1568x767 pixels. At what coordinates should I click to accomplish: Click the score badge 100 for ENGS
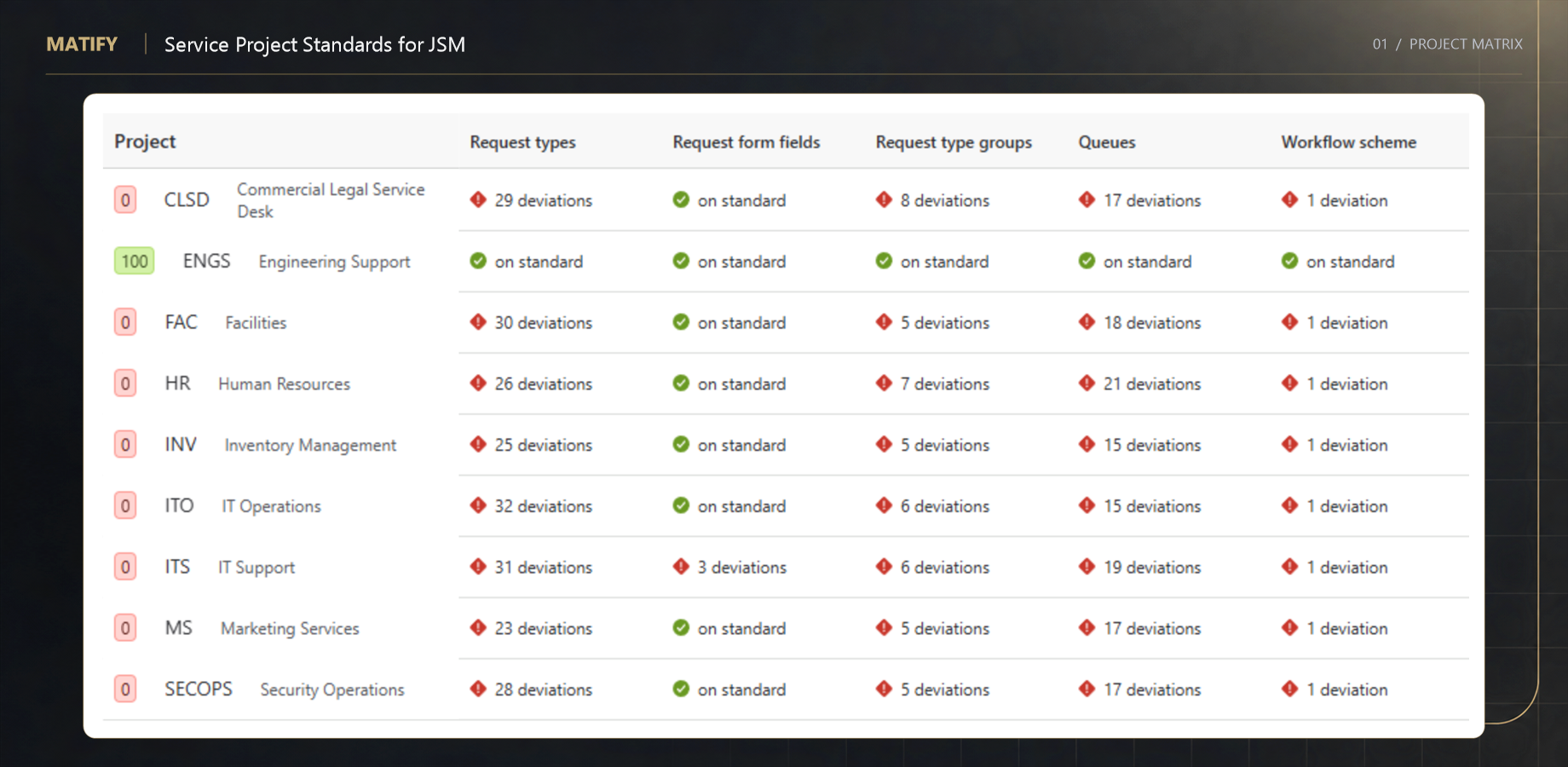coord(135,261)
